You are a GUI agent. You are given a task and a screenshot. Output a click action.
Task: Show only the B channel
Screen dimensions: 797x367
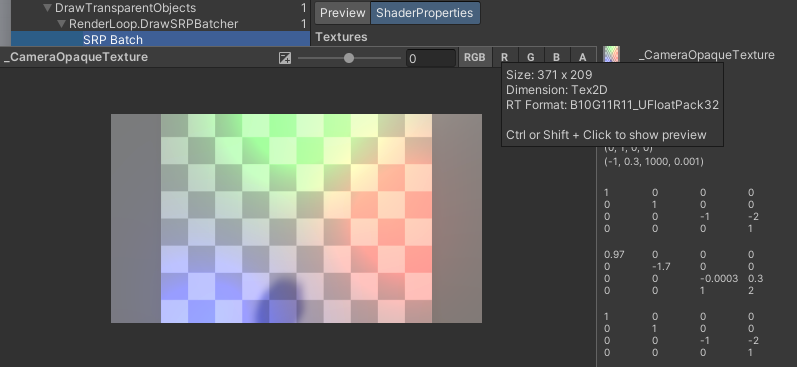(557, 57)
